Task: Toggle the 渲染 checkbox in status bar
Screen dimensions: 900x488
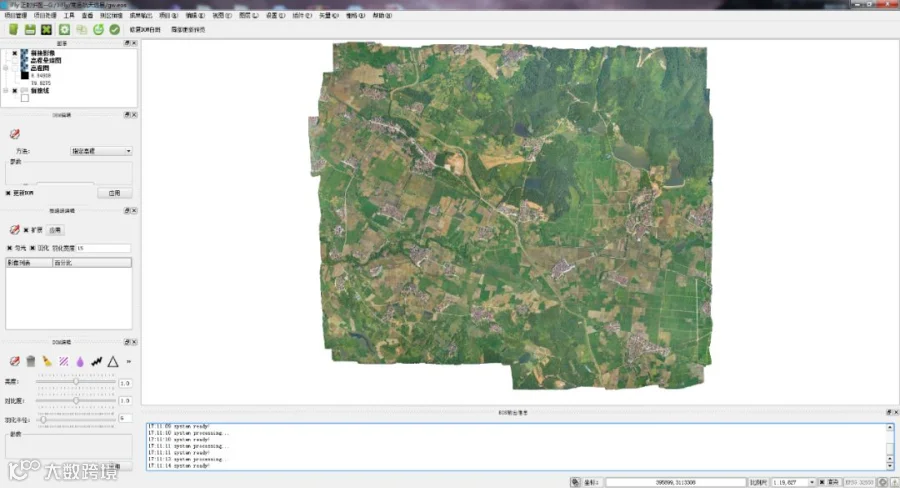Action: (822, 482)
